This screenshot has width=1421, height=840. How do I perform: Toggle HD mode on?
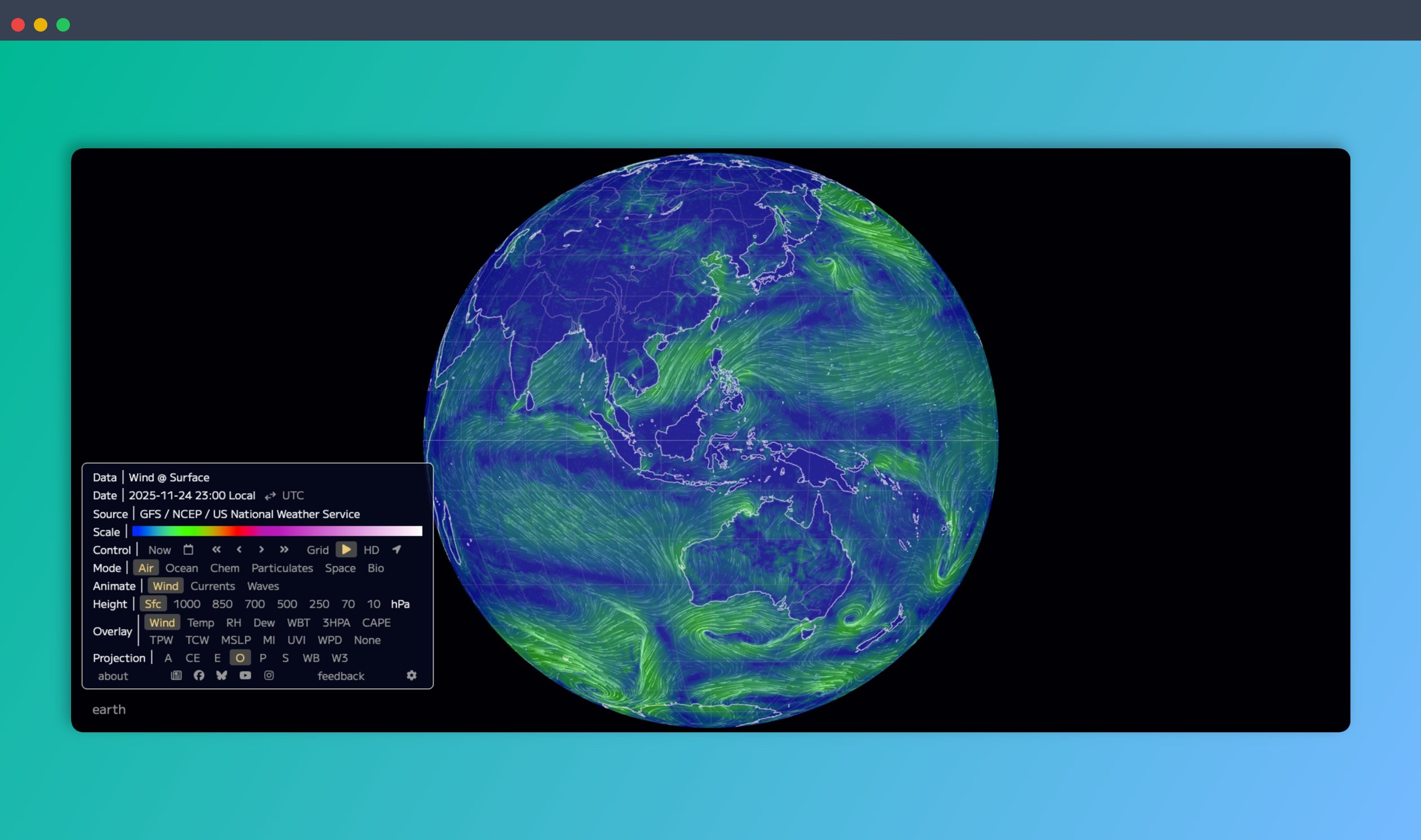(x=372, y=550)
